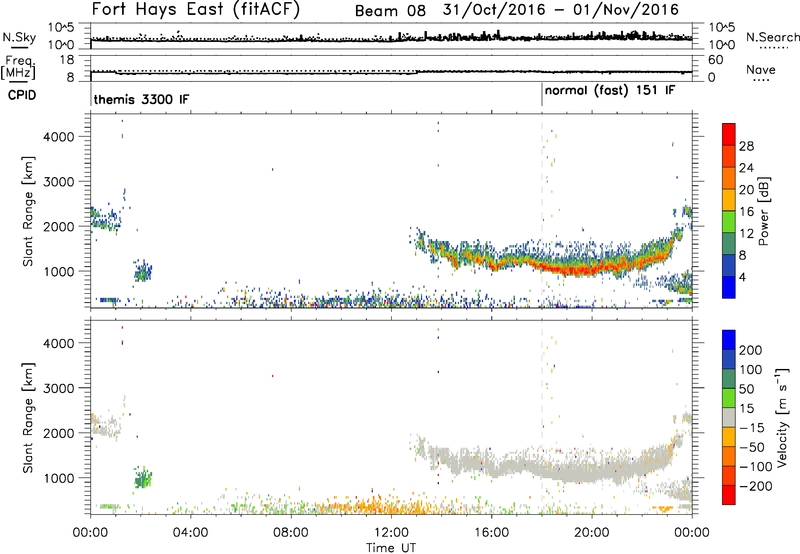Image resolution: width=800 pixels, height=554 pixels.
Task: Click the 'normal (fast) 151 IF' CPID text
Action: click(610, 91)
